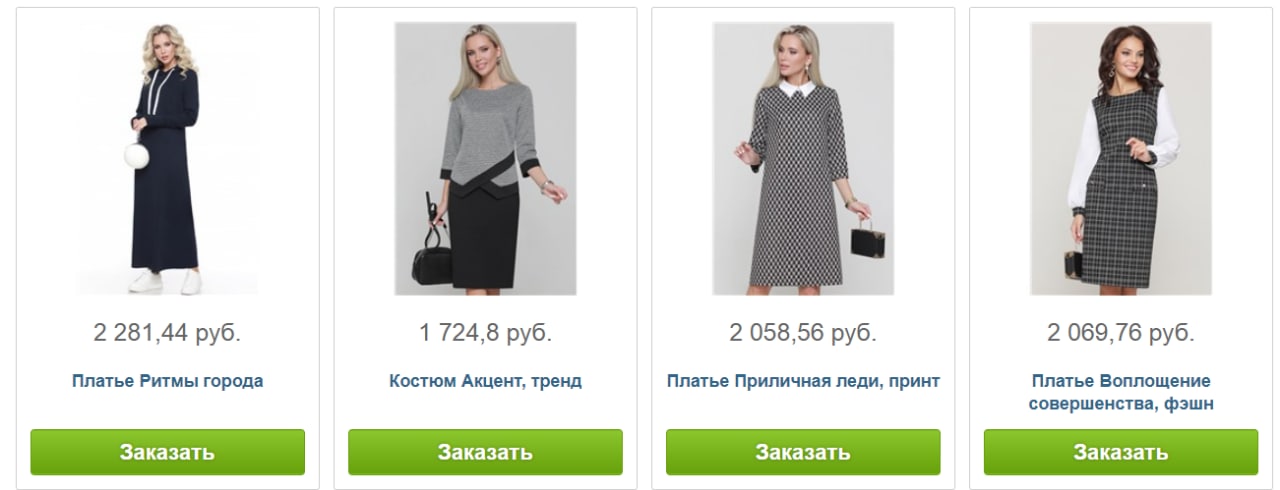This screenshot has width=1280, height=490.
Task: Select the 2 281,44 руб. price
Action: coord(167,333)
